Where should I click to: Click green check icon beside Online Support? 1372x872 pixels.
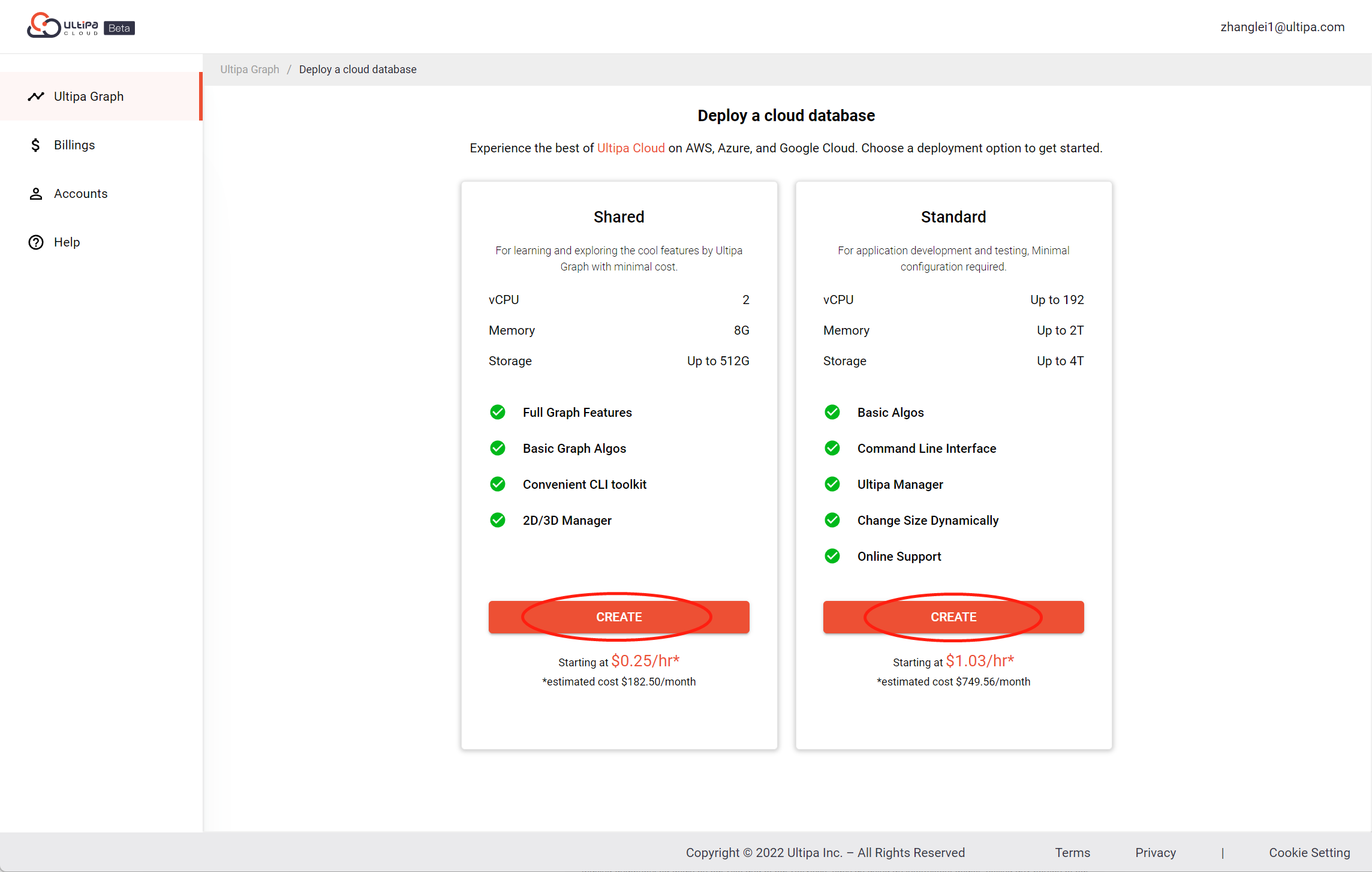[832, 556]
